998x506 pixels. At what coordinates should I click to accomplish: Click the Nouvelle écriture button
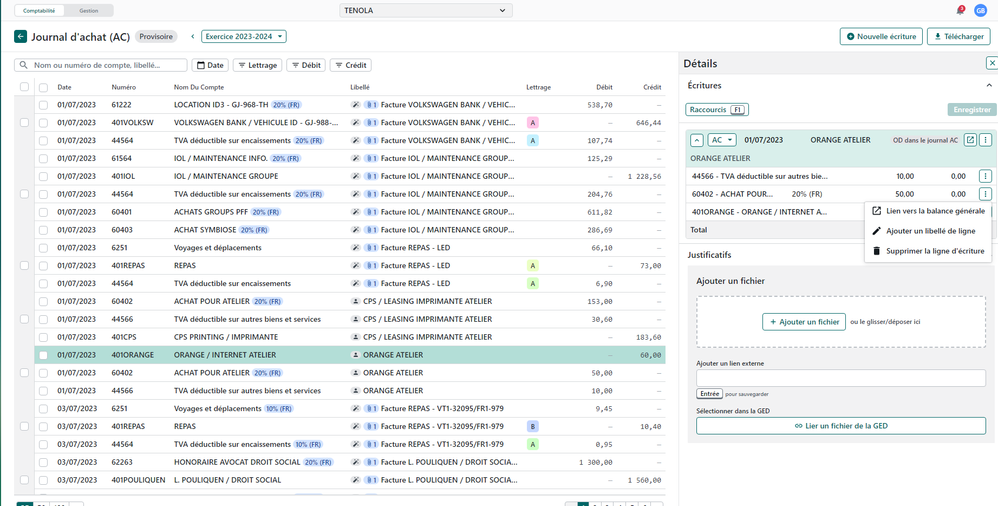pyautogui.click(x=881, y=37)
